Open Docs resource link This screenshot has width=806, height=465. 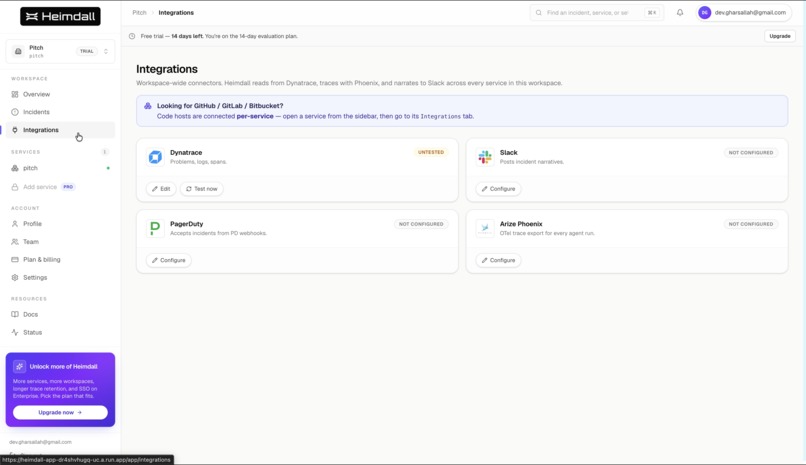[x=60, y=314]
